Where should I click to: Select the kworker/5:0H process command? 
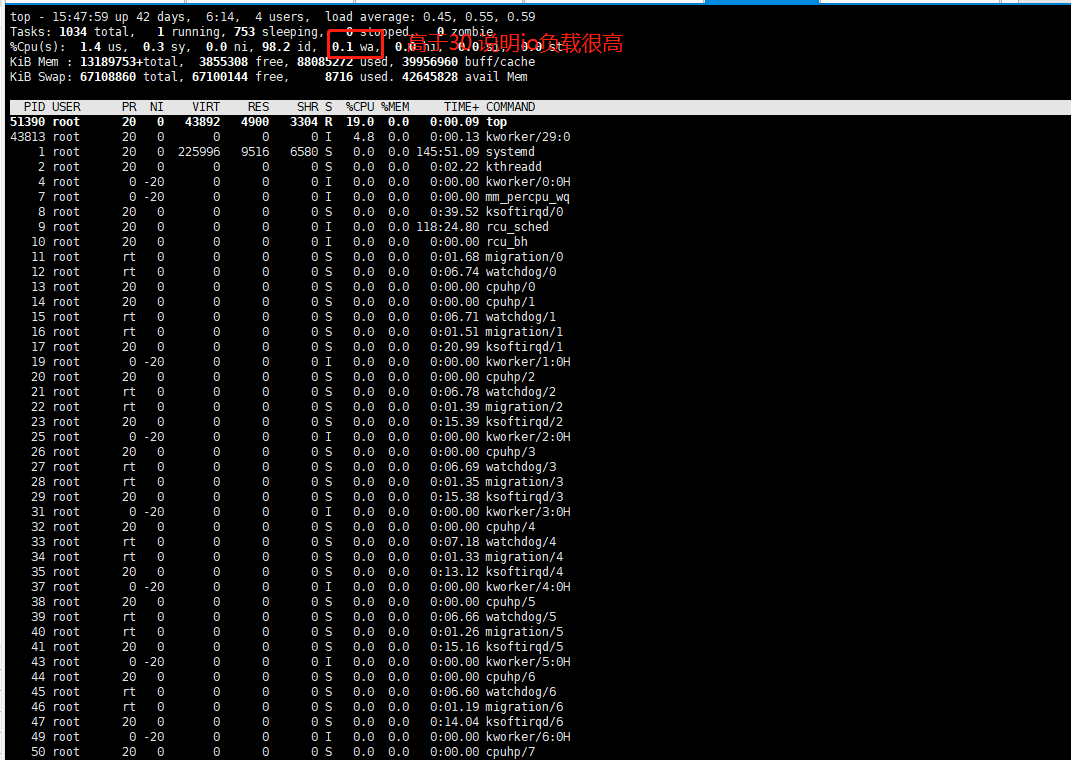click(528, 663)
